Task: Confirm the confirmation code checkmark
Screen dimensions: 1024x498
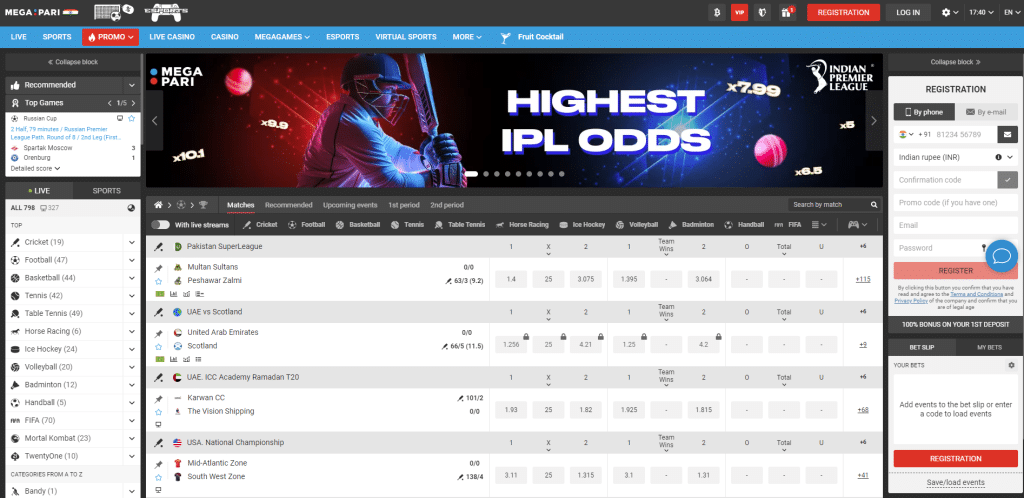Action: coord(1007,179)
